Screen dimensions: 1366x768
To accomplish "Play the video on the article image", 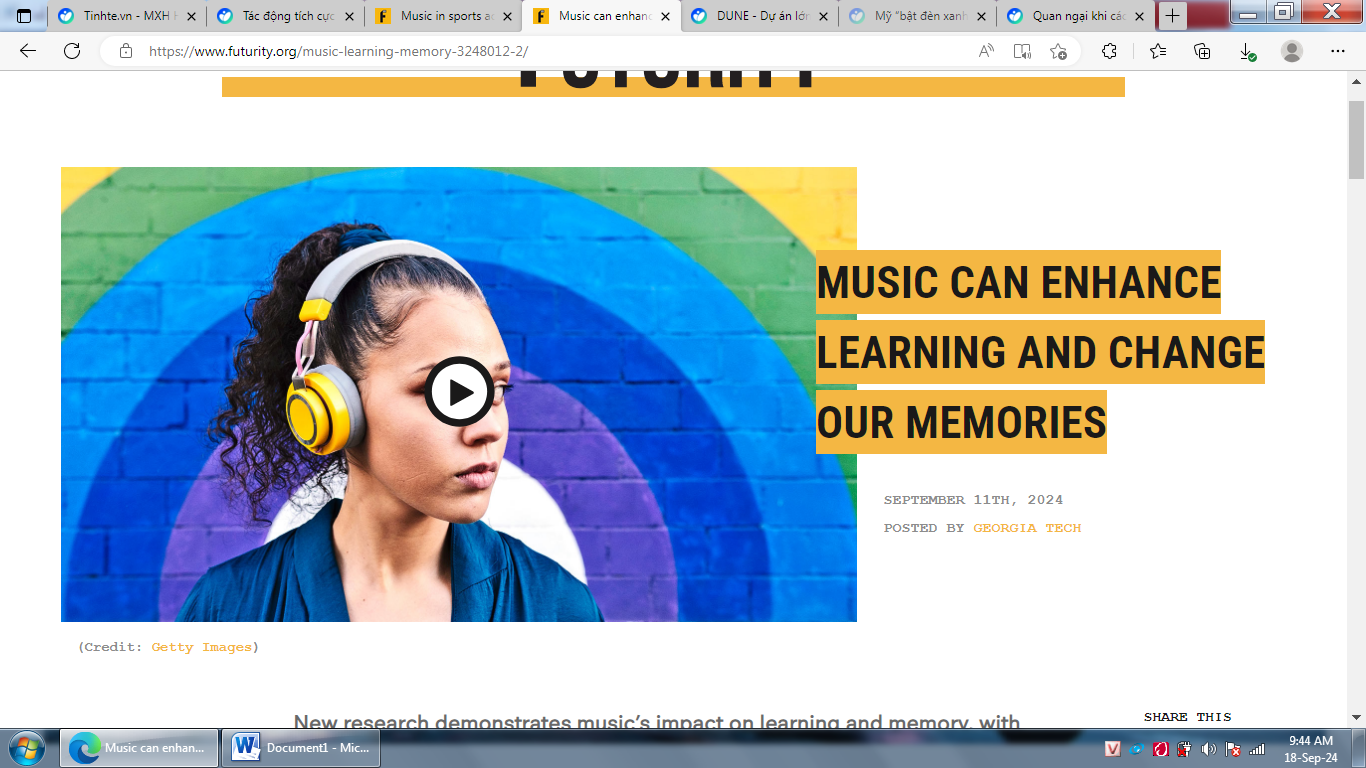I will tap(459, 392).
